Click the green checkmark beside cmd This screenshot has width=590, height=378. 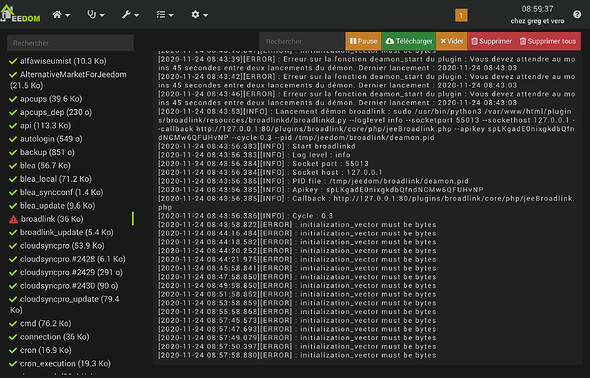pyautogui.click(x=13, y=324)
